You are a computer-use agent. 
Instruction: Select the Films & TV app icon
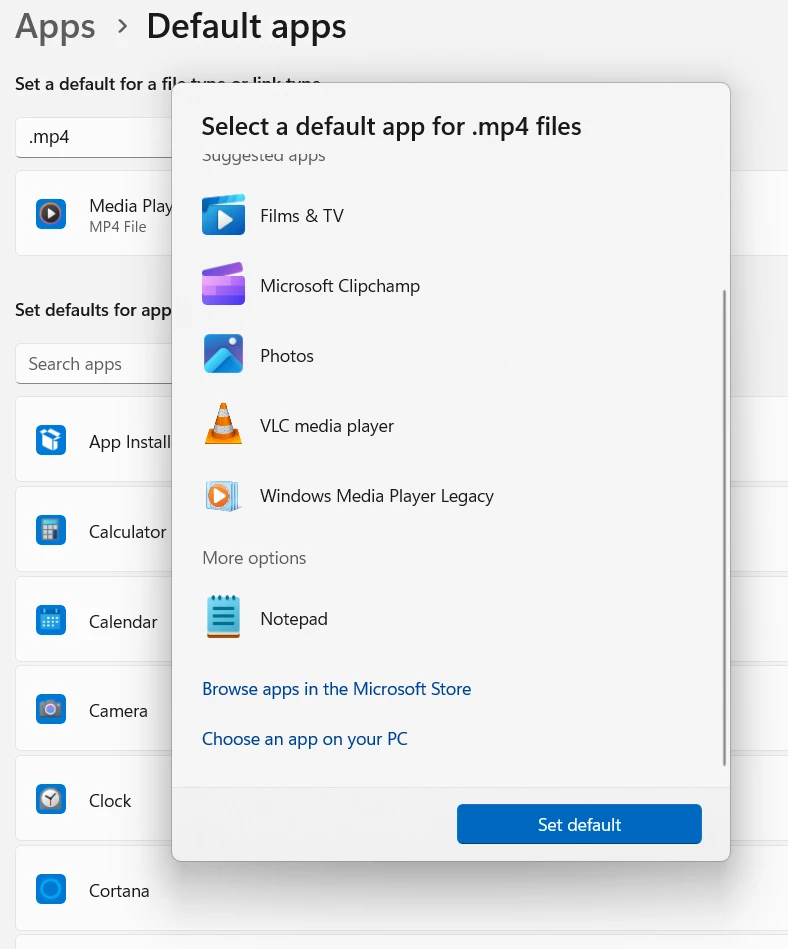[223, 215]
